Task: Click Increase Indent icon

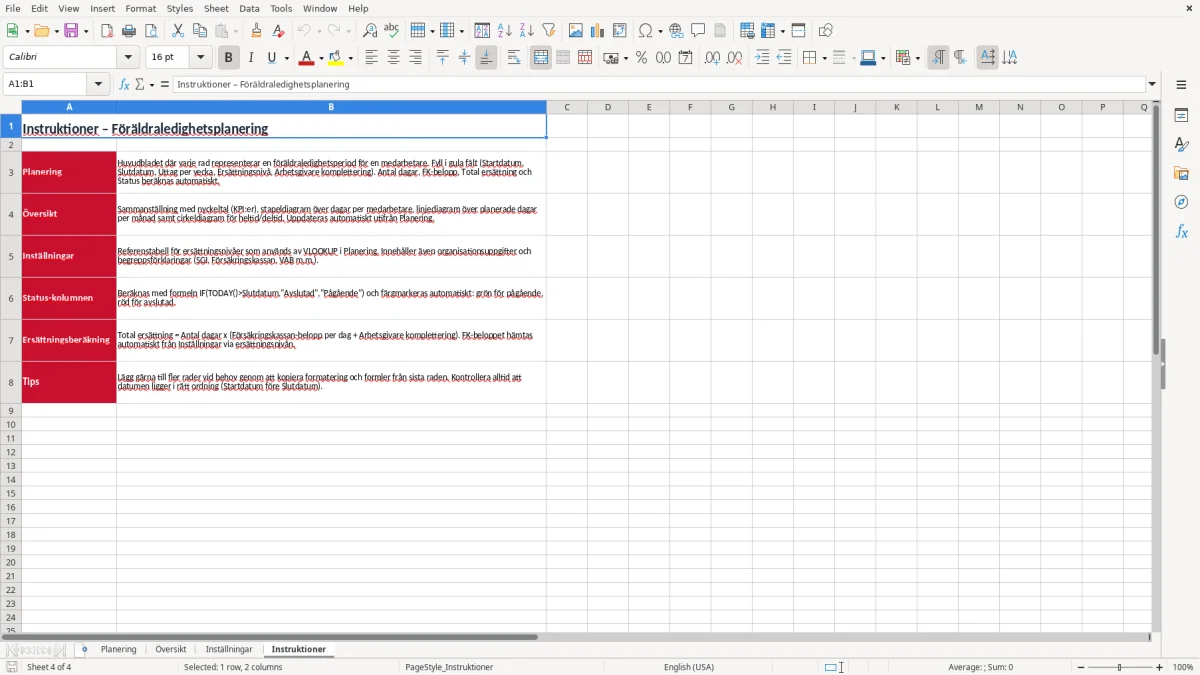Action: (762, 58)
